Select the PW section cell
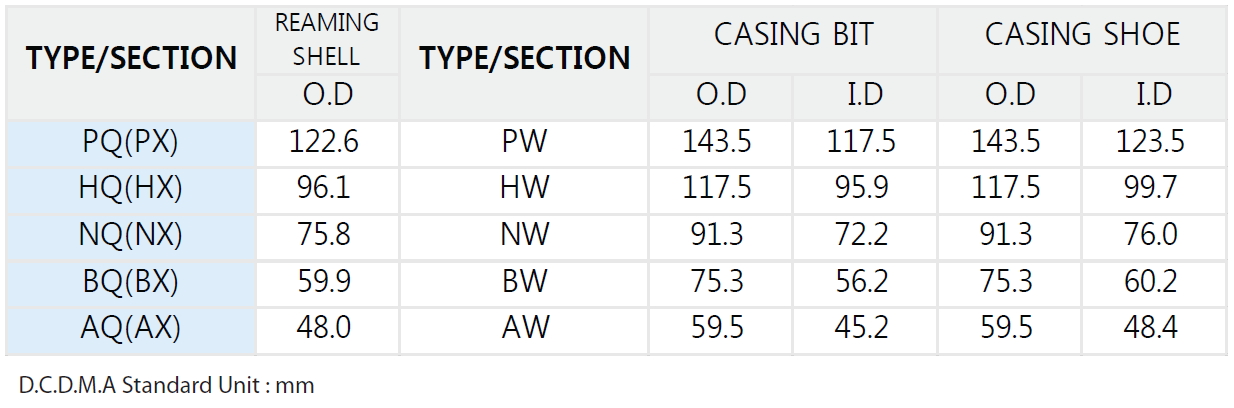The image size is (1234, 408). (x=525, y=142)
